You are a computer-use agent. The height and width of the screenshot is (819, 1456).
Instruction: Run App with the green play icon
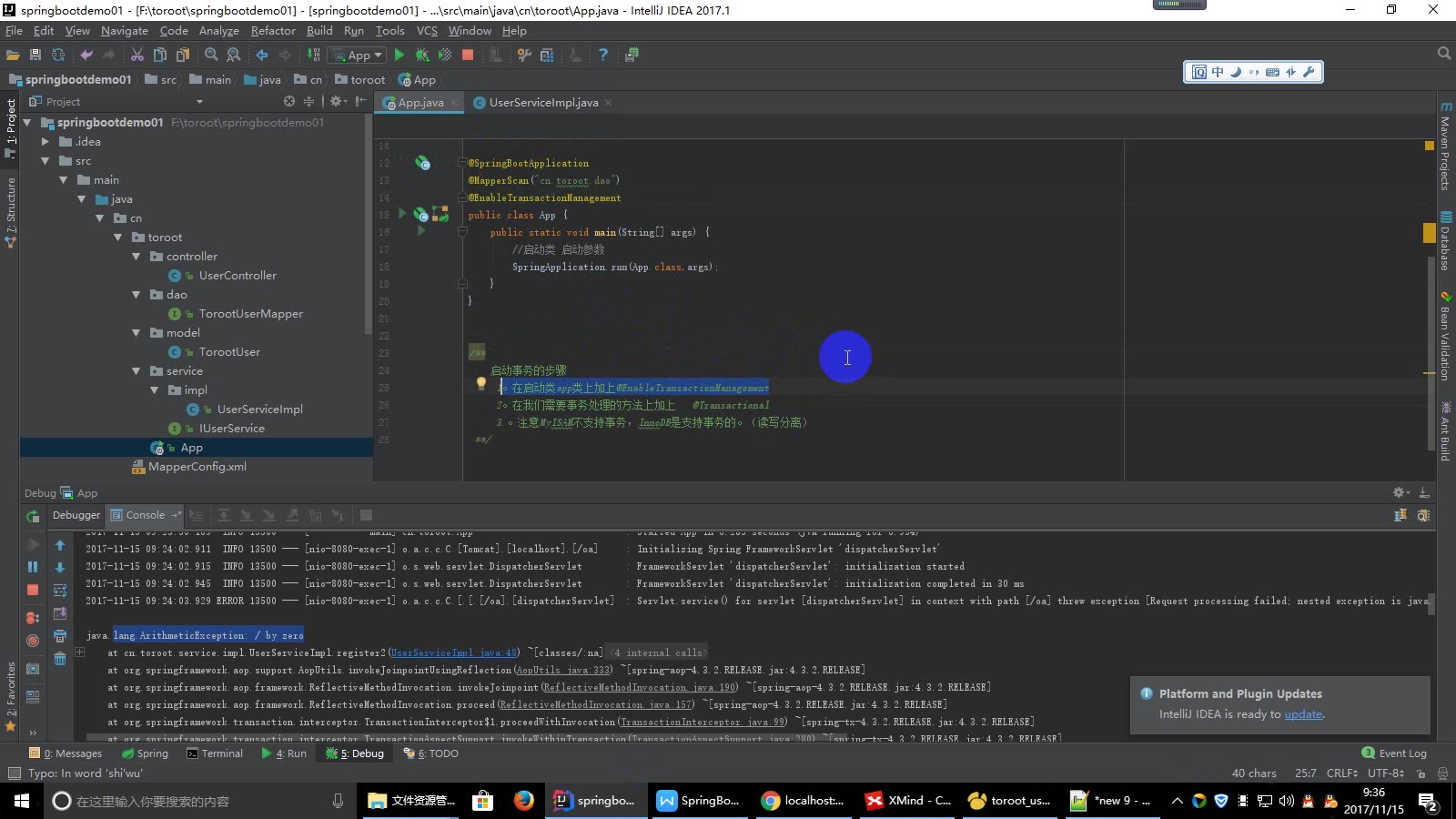pyautogui.click(x=399, y=56)
